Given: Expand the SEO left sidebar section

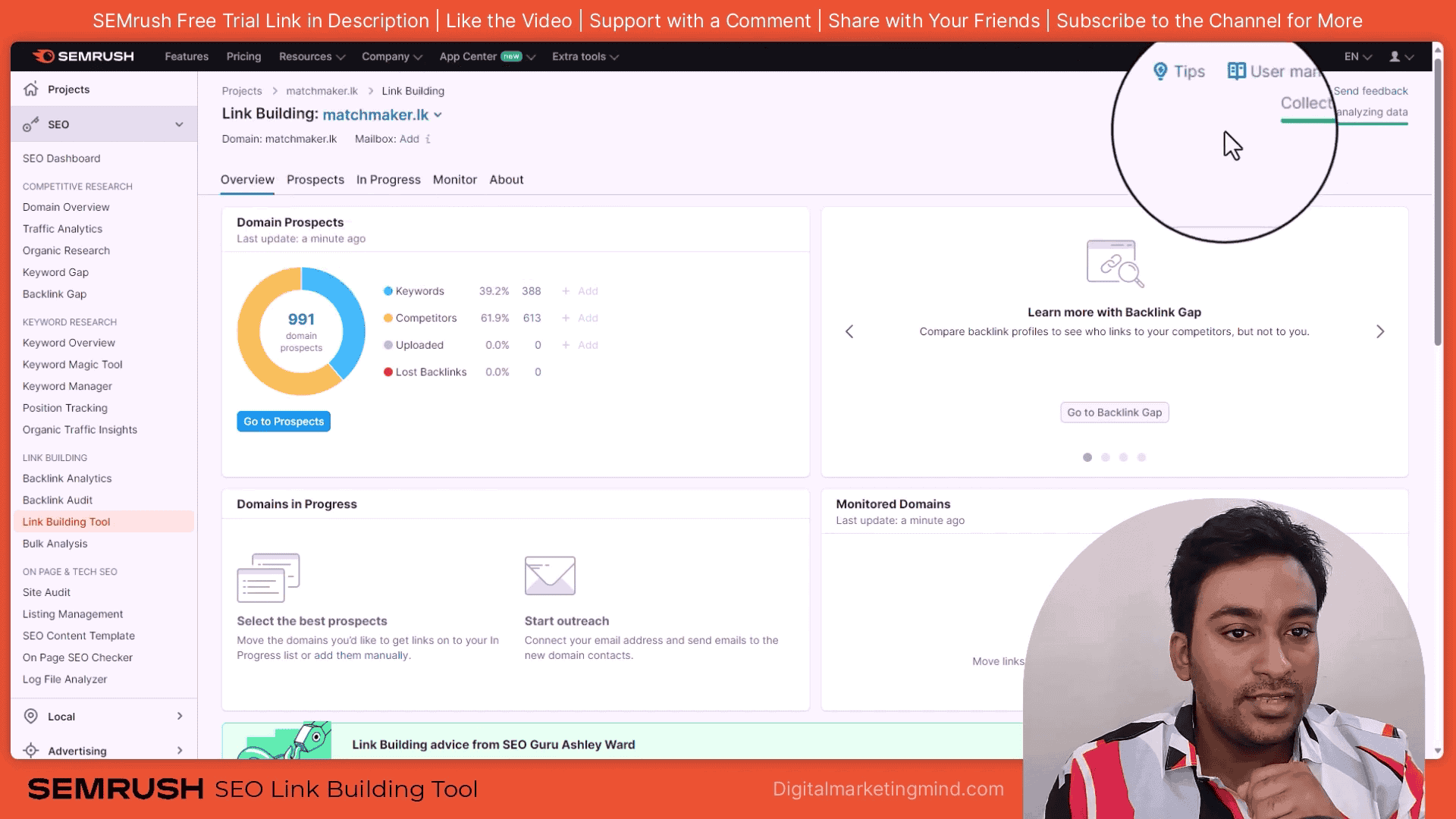Looking at the screenshot, I should 179,124.
